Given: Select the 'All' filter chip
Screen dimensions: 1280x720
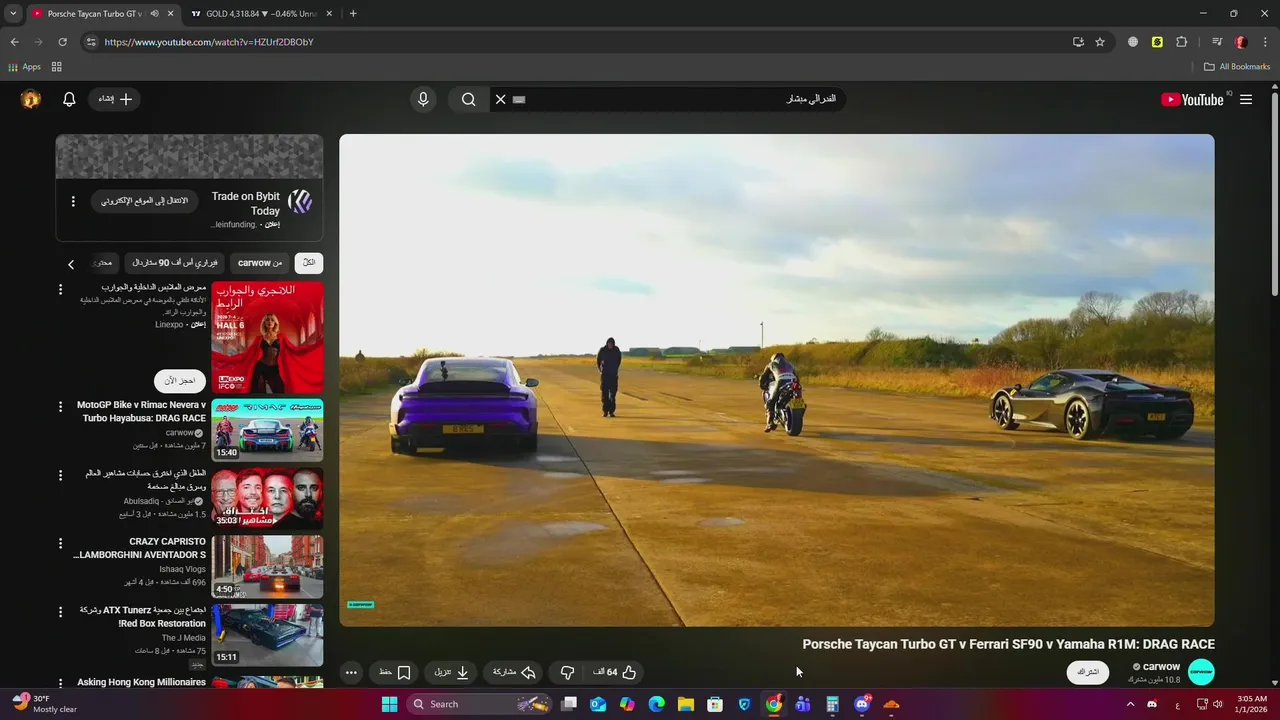Looking at the screenshot, I should (x=309, y=263).
